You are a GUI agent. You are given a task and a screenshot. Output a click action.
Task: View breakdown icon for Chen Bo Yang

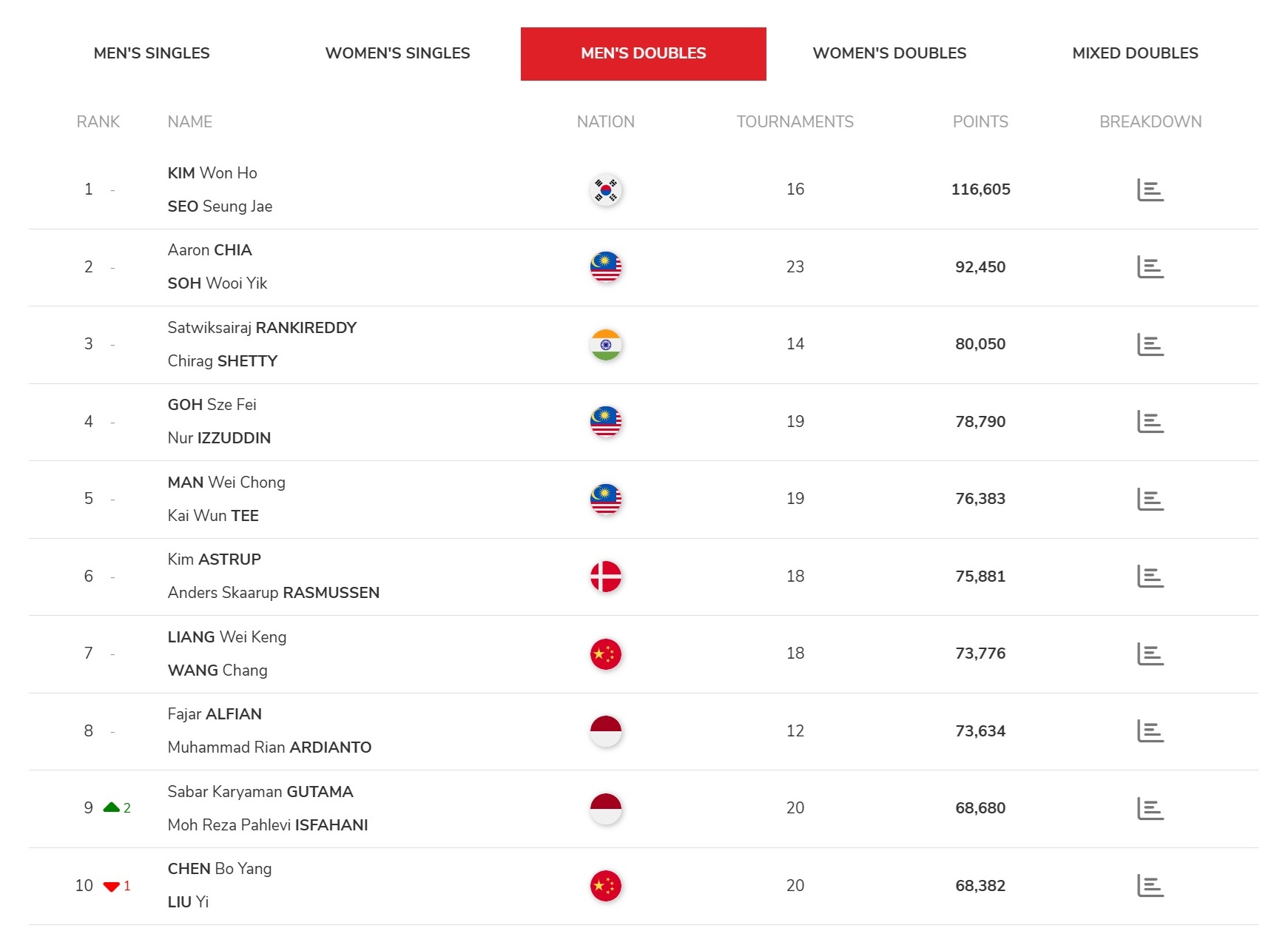click(x=1150, y=886)
